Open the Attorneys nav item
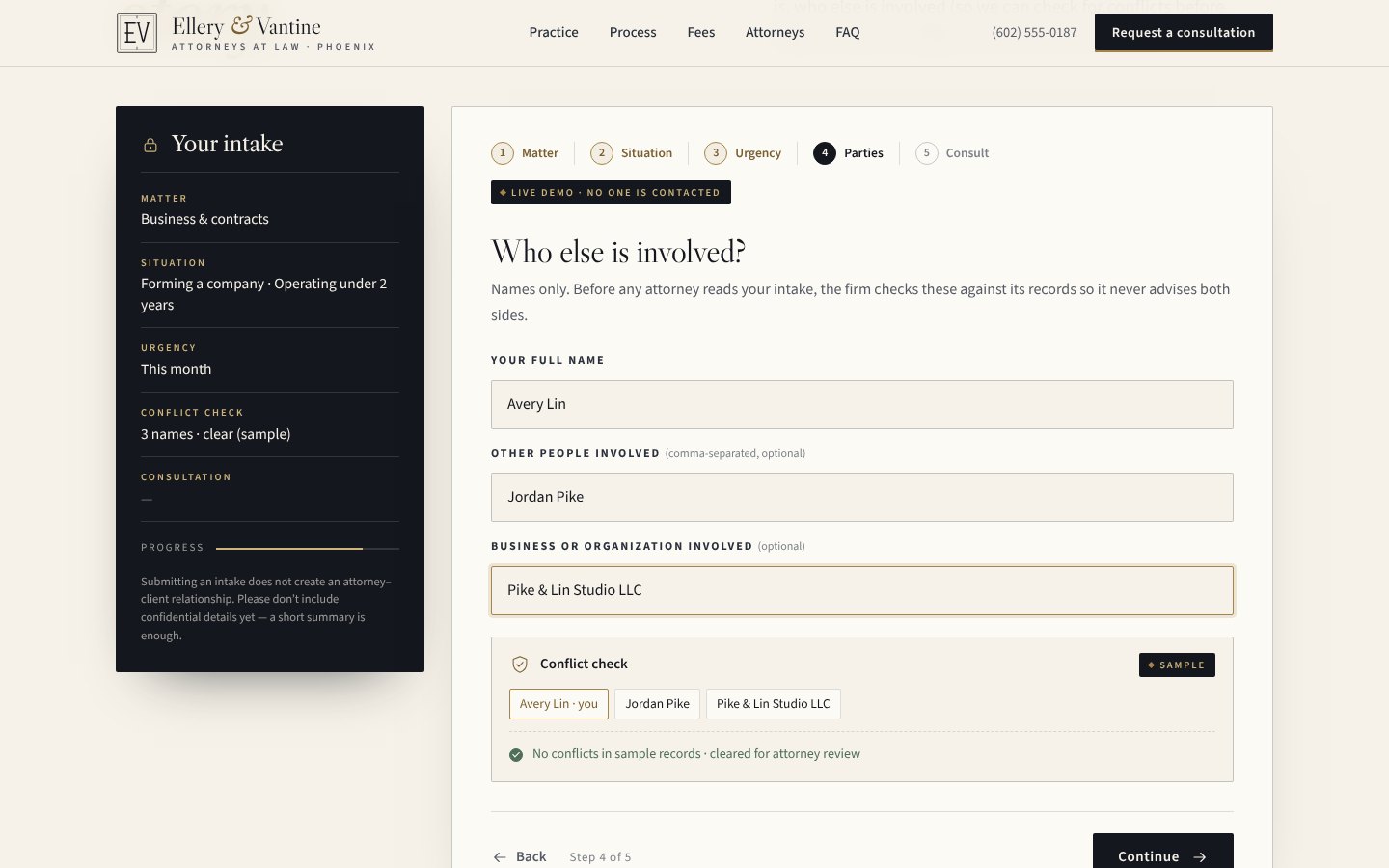The image size is (1389, 868). coord(775,32)
